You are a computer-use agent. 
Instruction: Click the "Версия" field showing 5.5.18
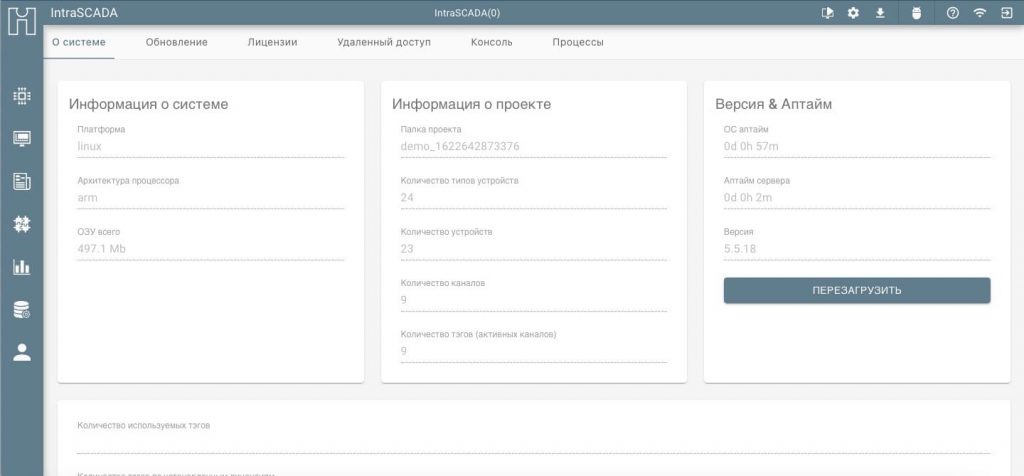pos(857,243)
